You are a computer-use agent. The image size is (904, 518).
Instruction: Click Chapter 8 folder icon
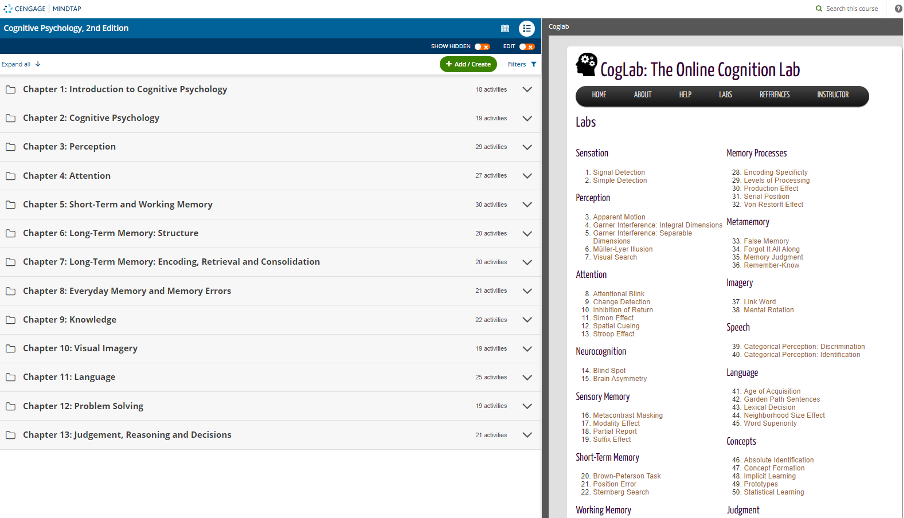pyautogui.click(x=10, y=291)
